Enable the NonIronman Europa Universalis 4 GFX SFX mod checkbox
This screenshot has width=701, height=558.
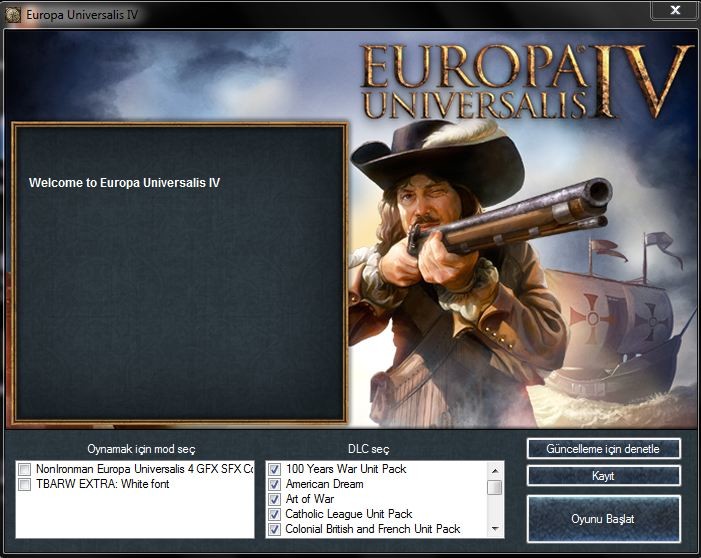click(x=25, y=469)
